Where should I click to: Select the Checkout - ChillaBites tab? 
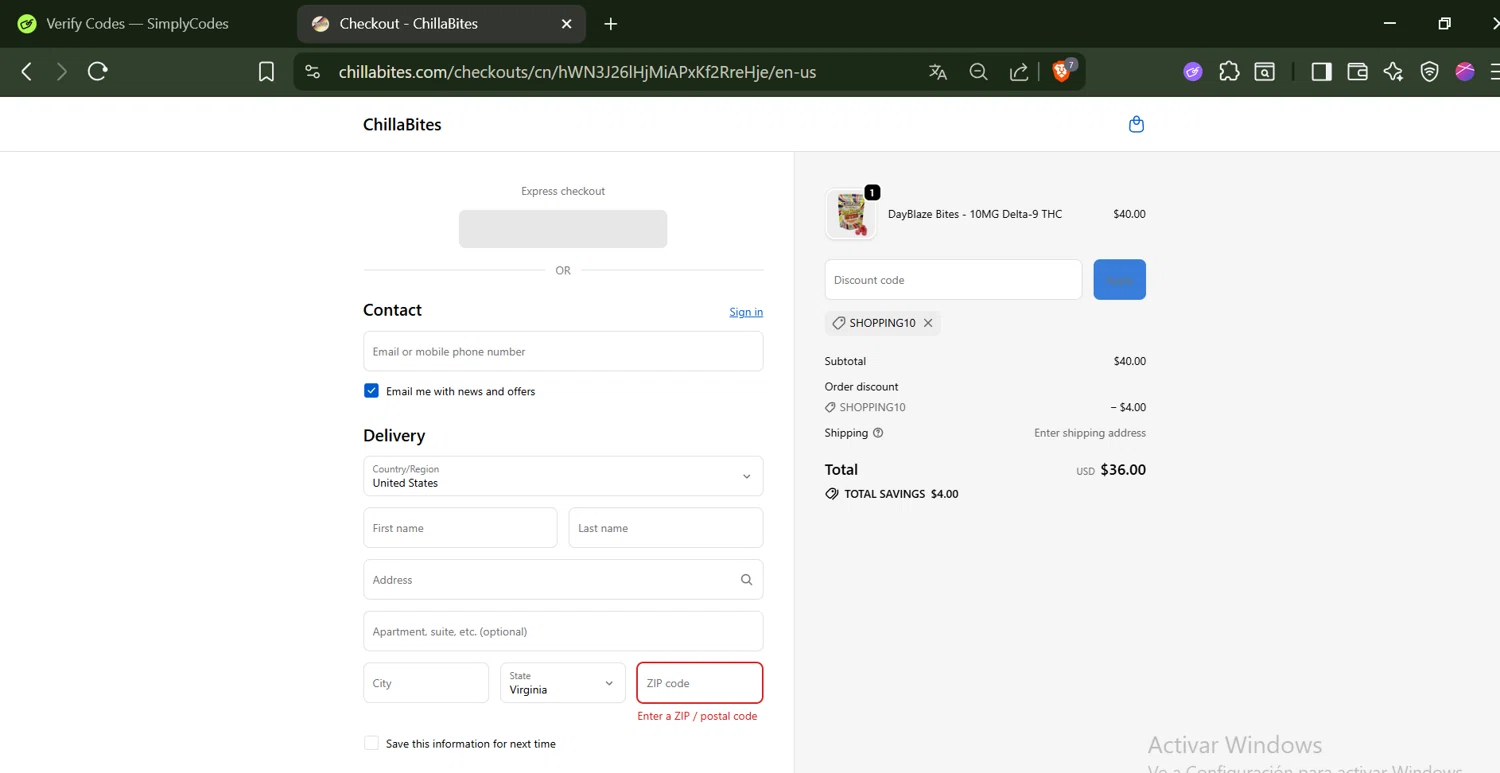(442, 24)
